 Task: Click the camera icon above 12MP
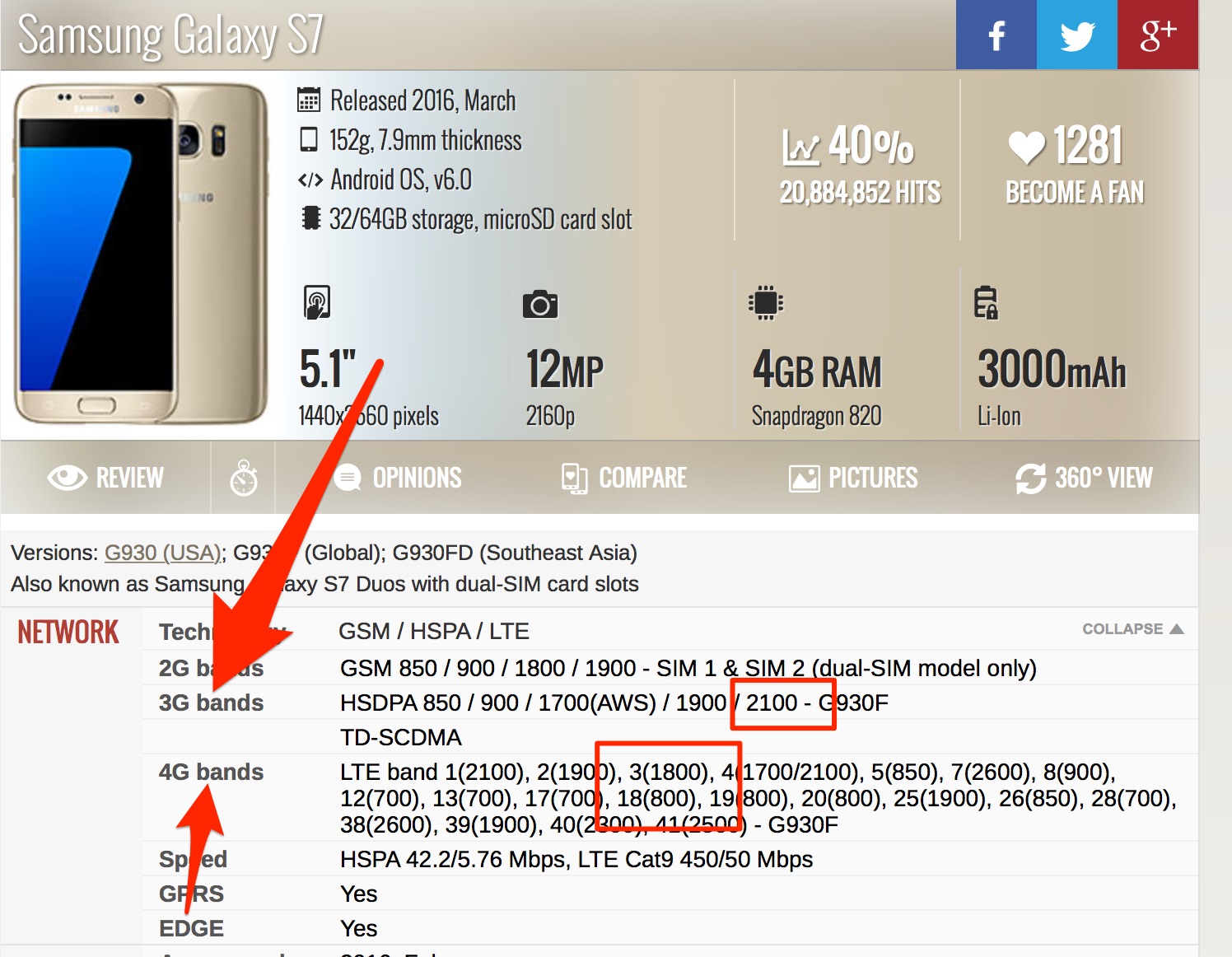pos(540,304)
